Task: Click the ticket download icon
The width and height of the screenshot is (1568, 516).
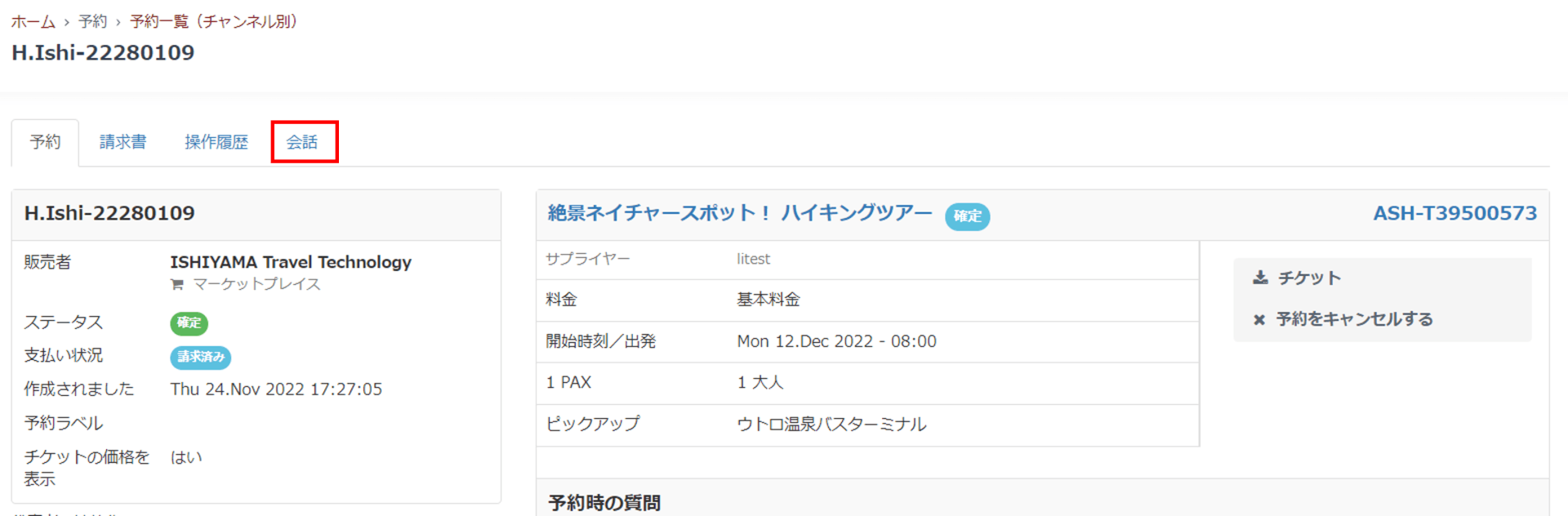Action: point(1260,278)
